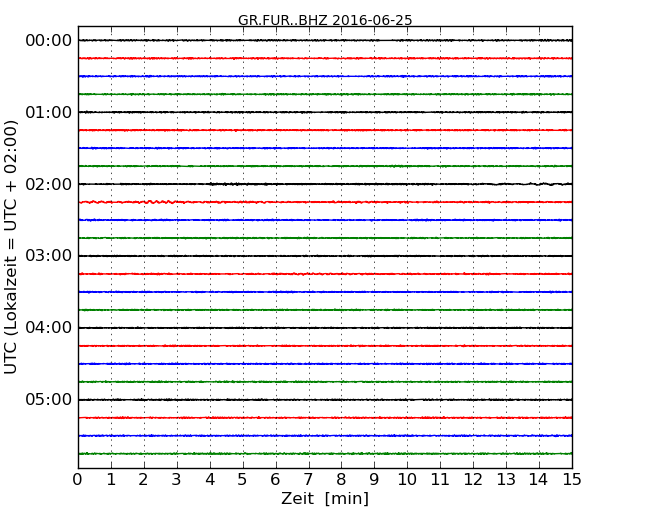Image resolution: width=650 pixels, height=520 pixels.
Task: Click x-axis tick label 0
Action: click(x=78, y=479)
